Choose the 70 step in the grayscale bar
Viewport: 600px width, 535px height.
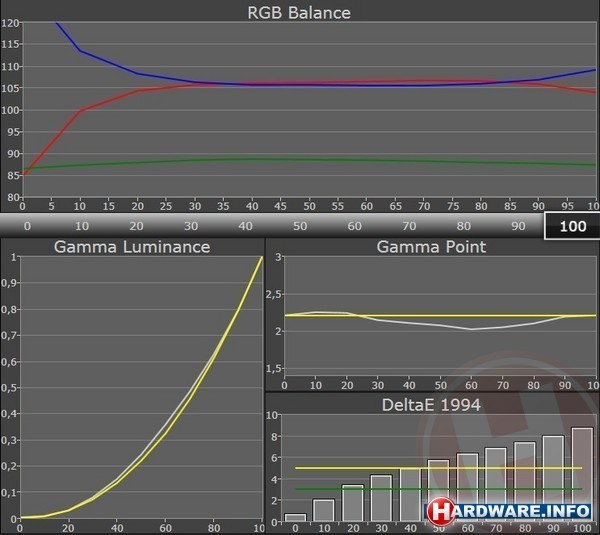tap(409, 226)
